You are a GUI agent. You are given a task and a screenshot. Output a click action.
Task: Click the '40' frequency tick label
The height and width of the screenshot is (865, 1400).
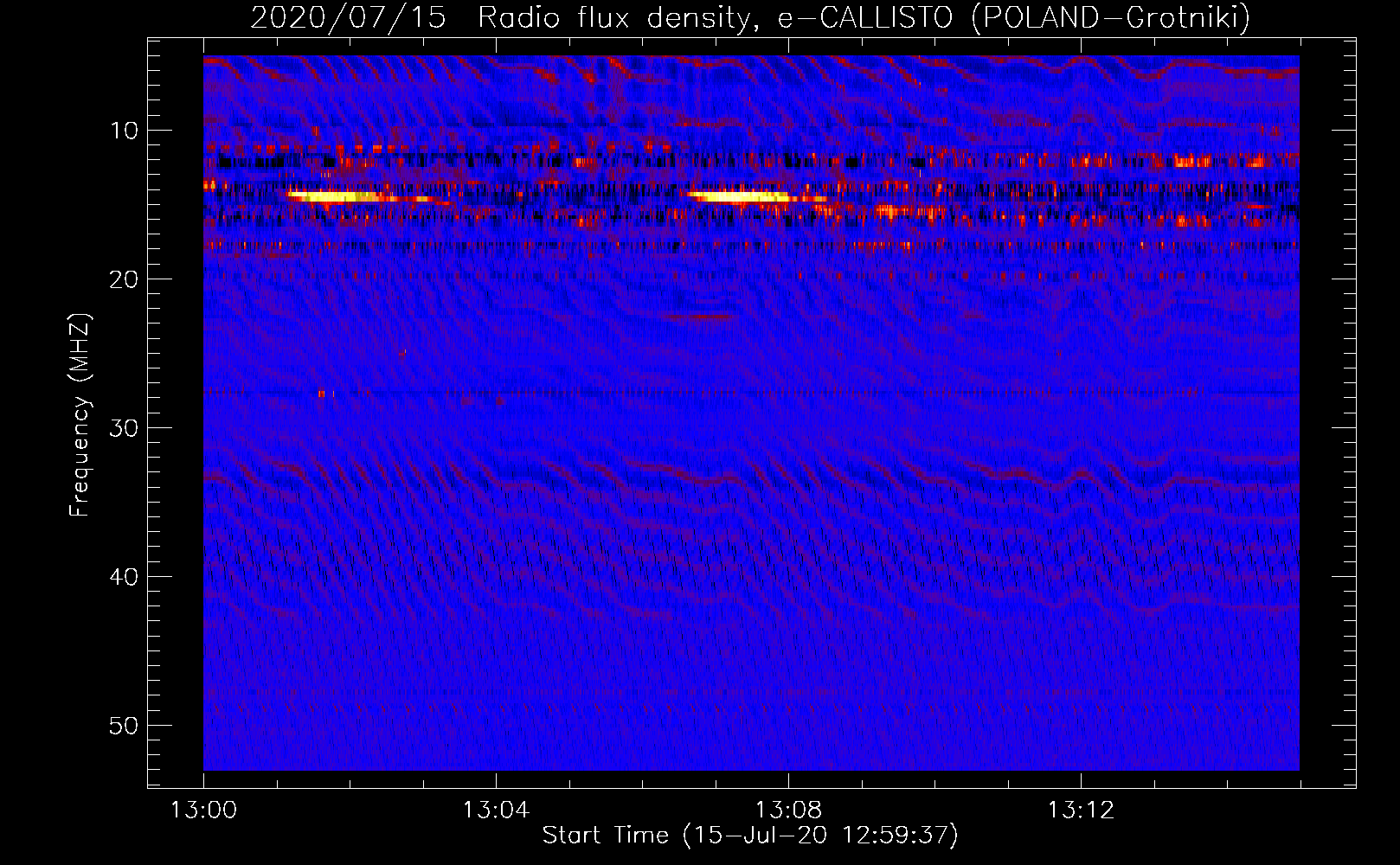coord(125,577)
